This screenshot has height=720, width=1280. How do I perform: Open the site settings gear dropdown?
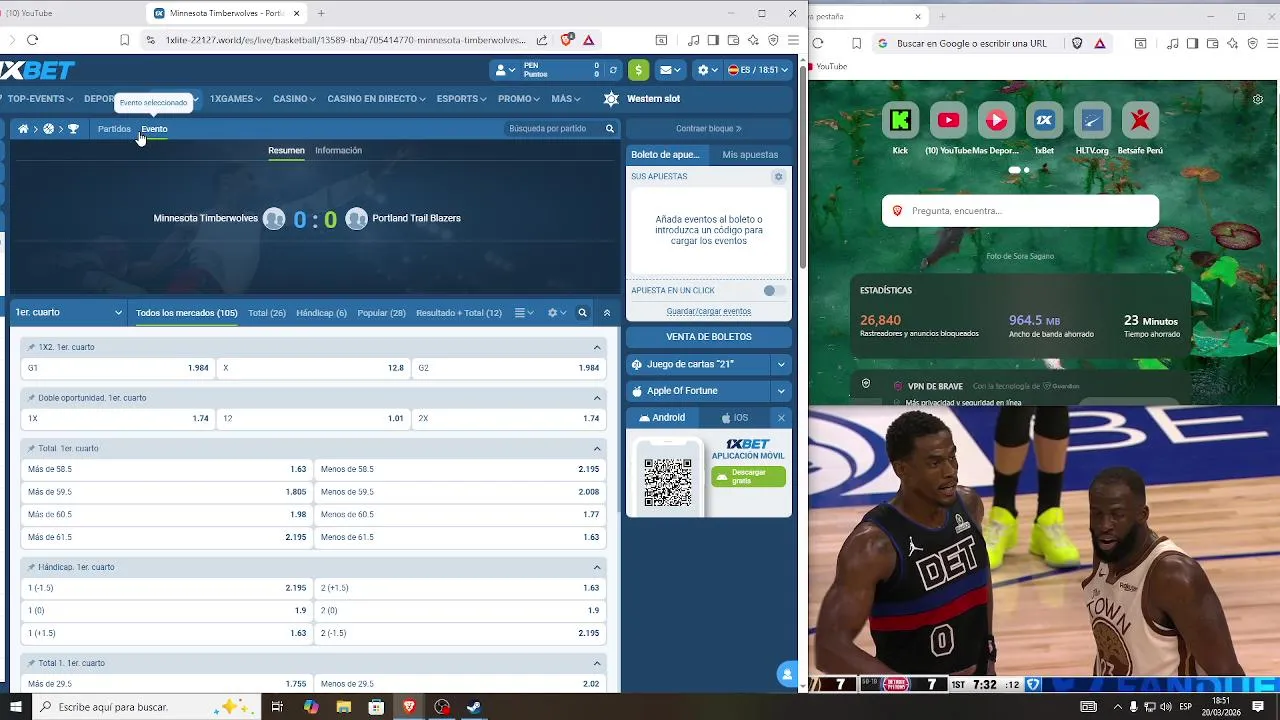708,70
